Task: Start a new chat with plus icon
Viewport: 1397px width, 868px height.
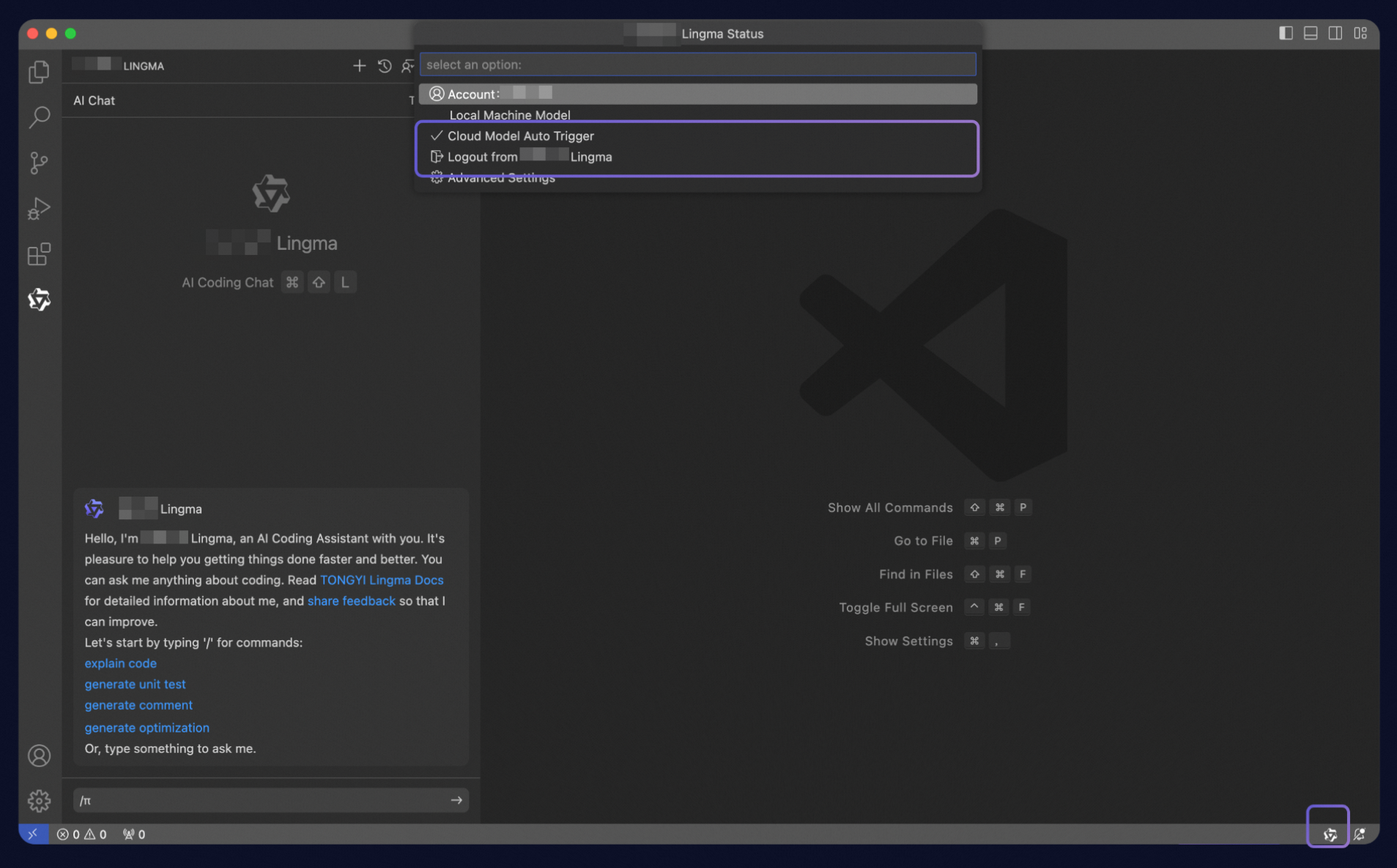Action: [359, 66]
